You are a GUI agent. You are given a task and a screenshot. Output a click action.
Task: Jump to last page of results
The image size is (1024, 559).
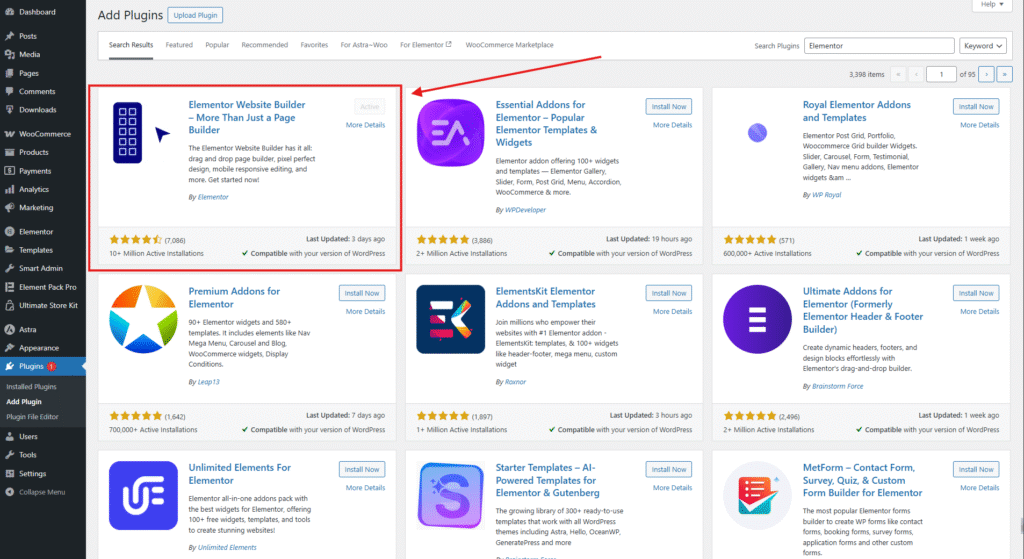click(x=1004, y=74)
